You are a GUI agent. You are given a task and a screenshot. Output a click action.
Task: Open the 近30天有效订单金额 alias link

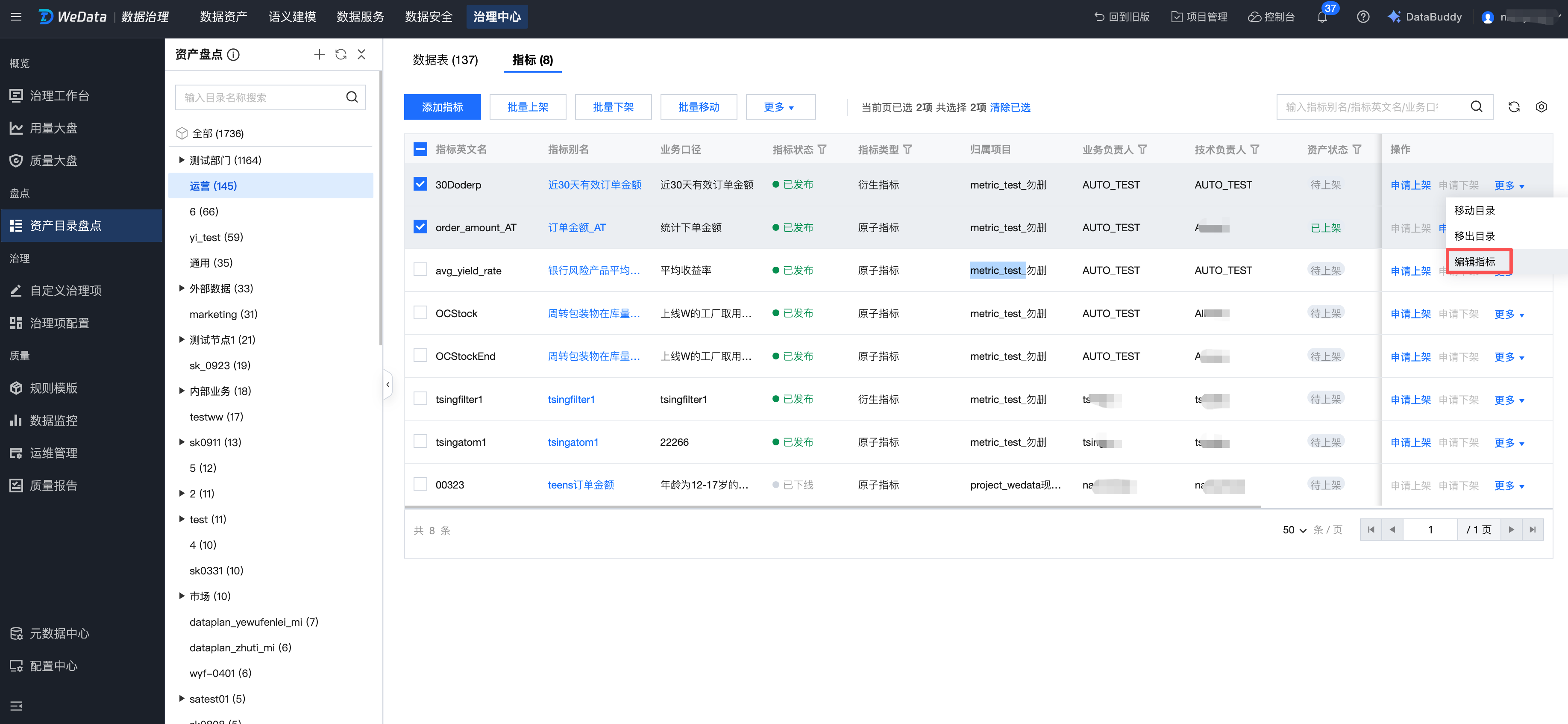pyautogui.click(x=594, y=185)
